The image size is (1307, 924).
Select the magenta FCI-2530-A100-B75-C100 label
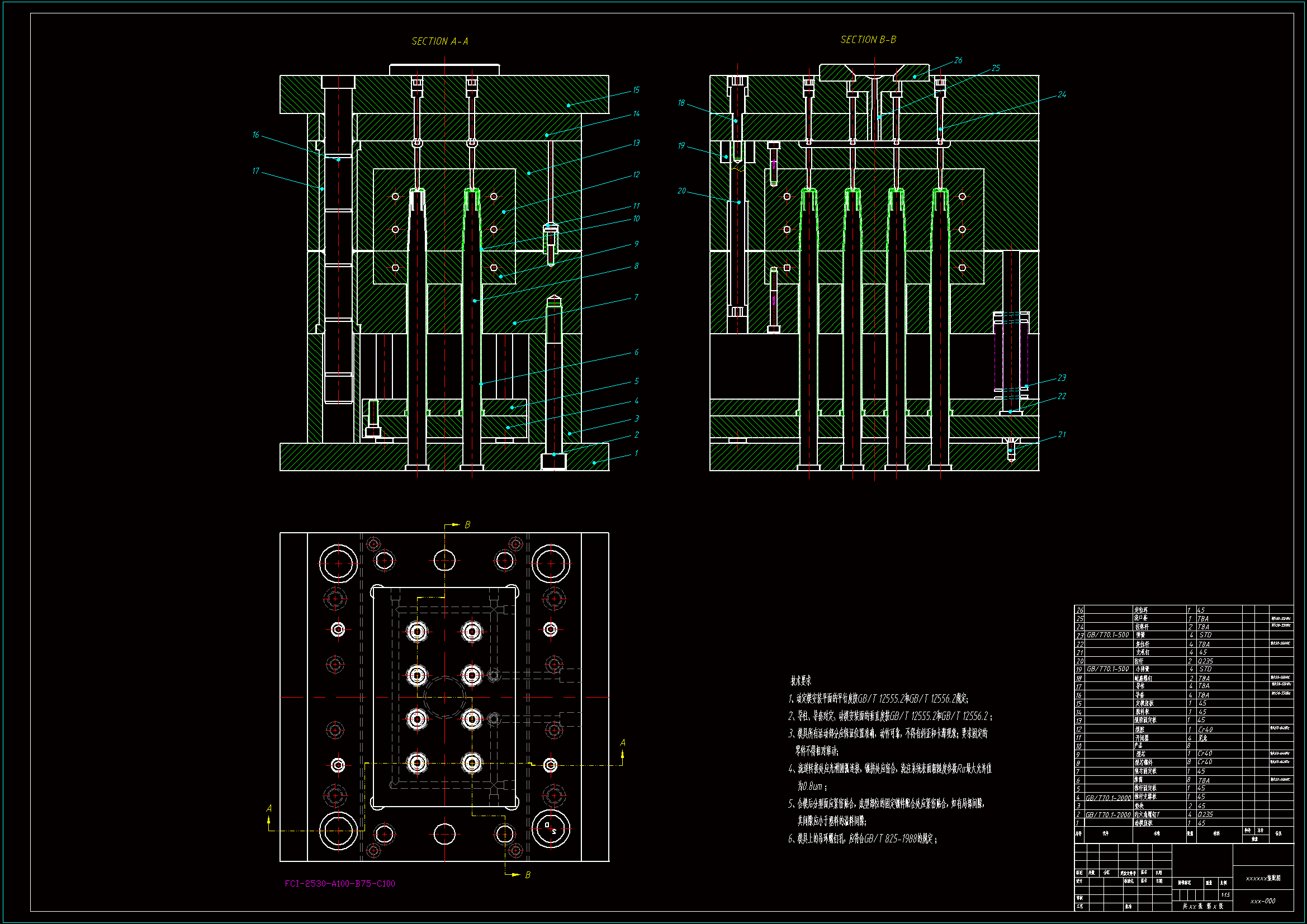pos(340,884)
